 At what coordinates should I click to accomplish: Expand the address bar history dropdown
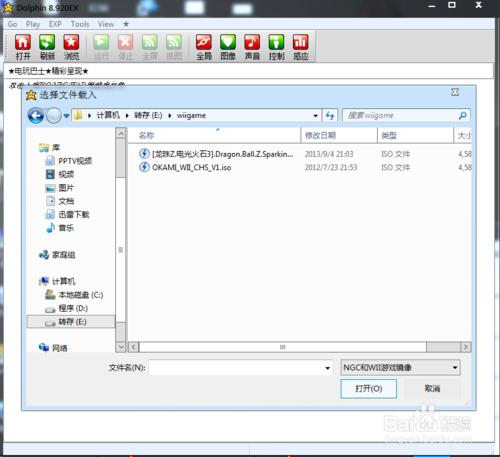click(x=315, y=116)
